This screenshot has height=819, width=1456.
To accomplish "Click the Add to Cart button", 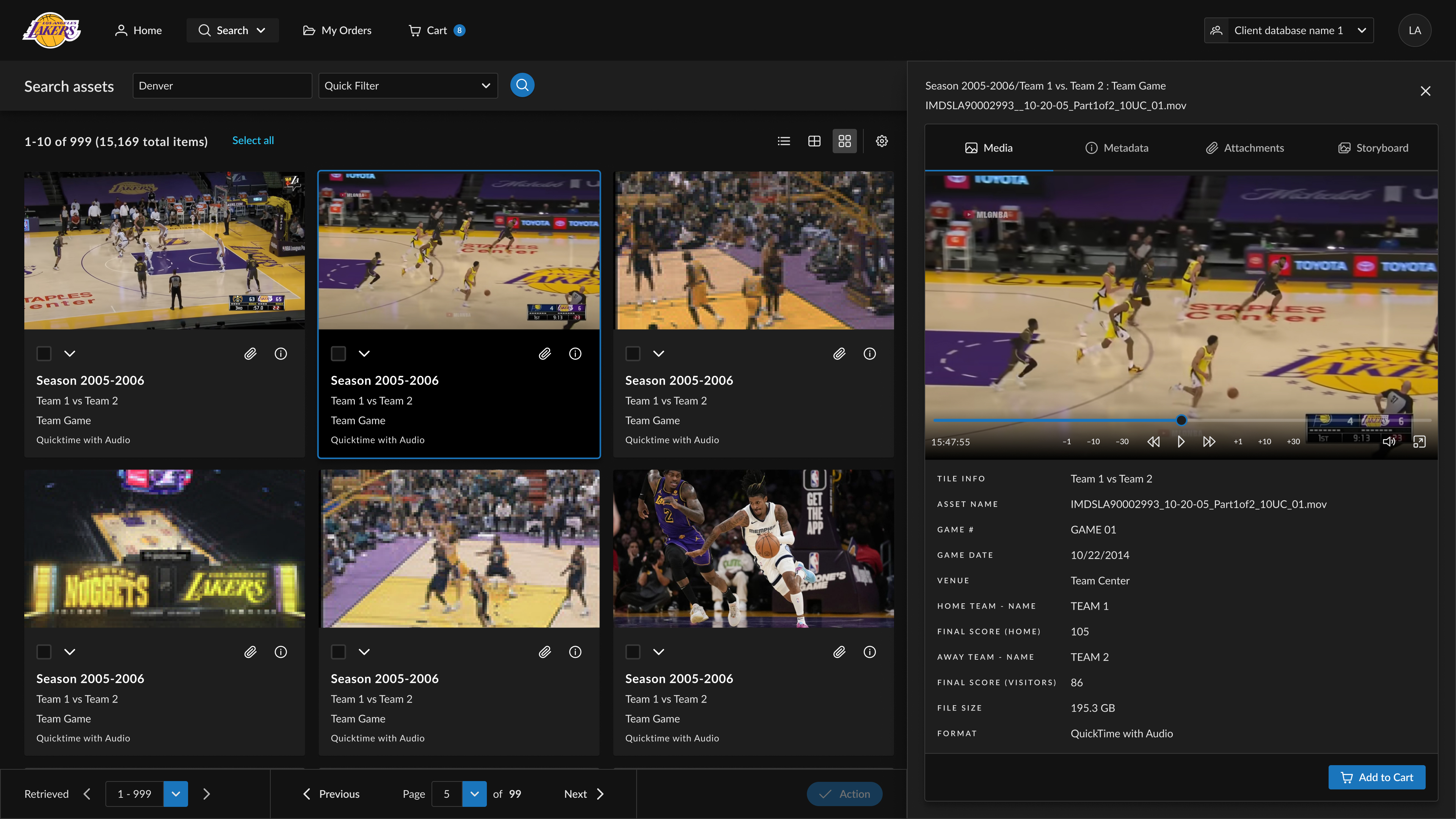I will (1376, 777).
